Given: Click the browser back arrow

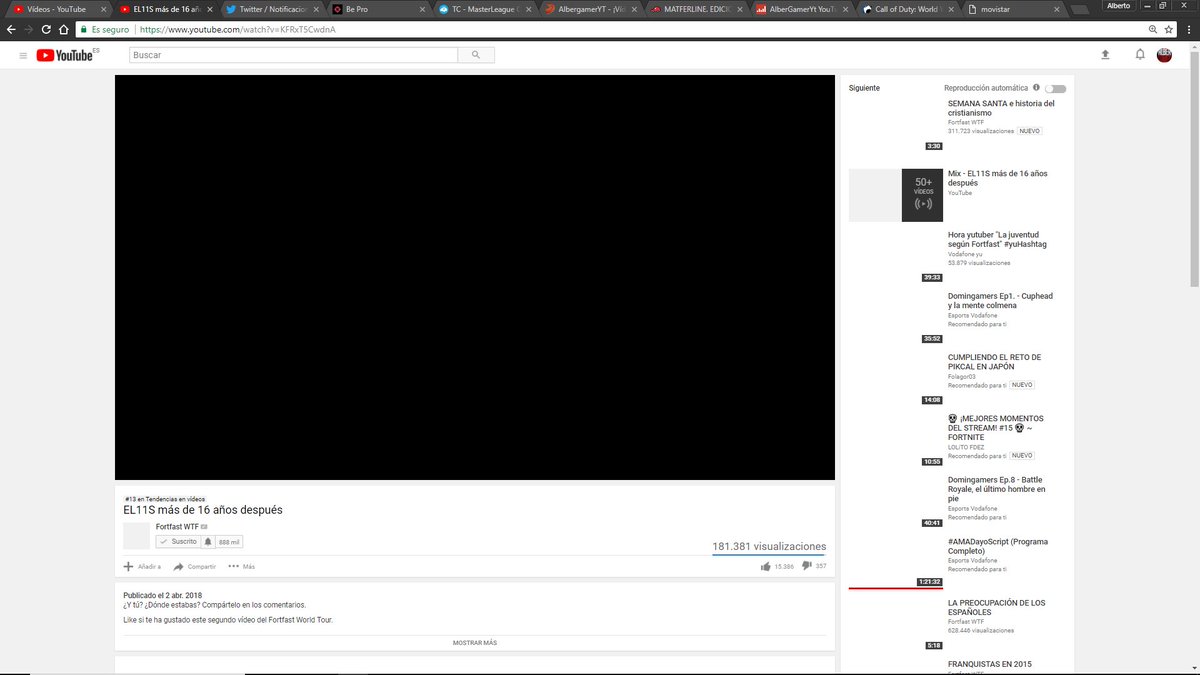Looking at the screenshot, I should click(x=10, y=29).
